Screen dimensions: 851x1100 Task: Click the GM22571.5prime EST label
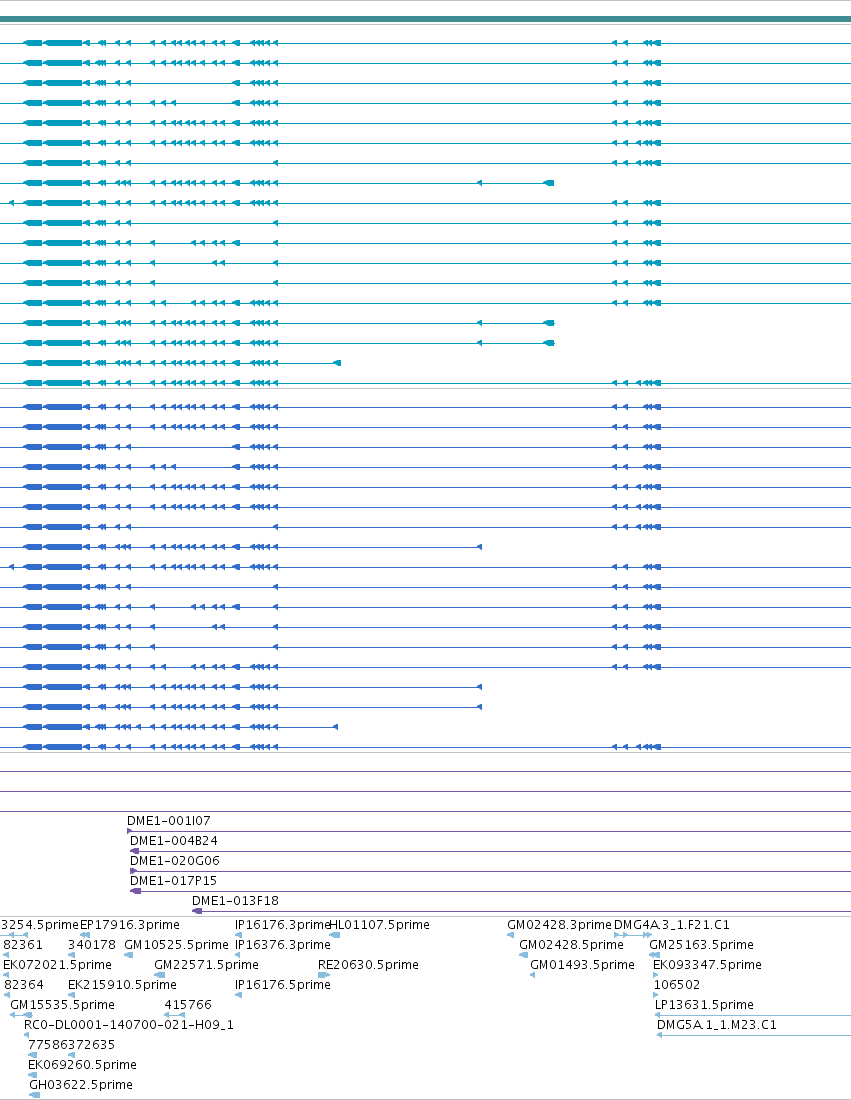pos(206,965)
